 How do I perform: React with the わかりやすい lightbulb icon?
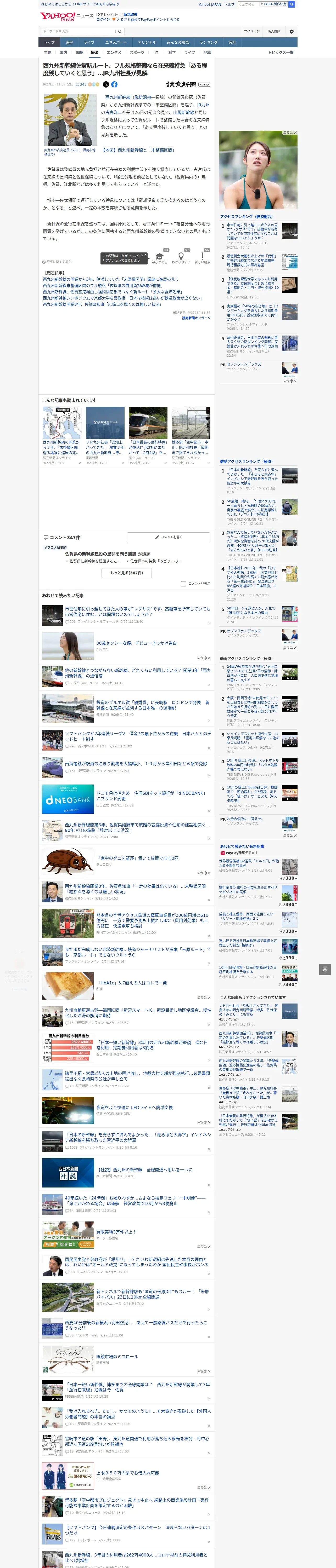pos(181,256)
